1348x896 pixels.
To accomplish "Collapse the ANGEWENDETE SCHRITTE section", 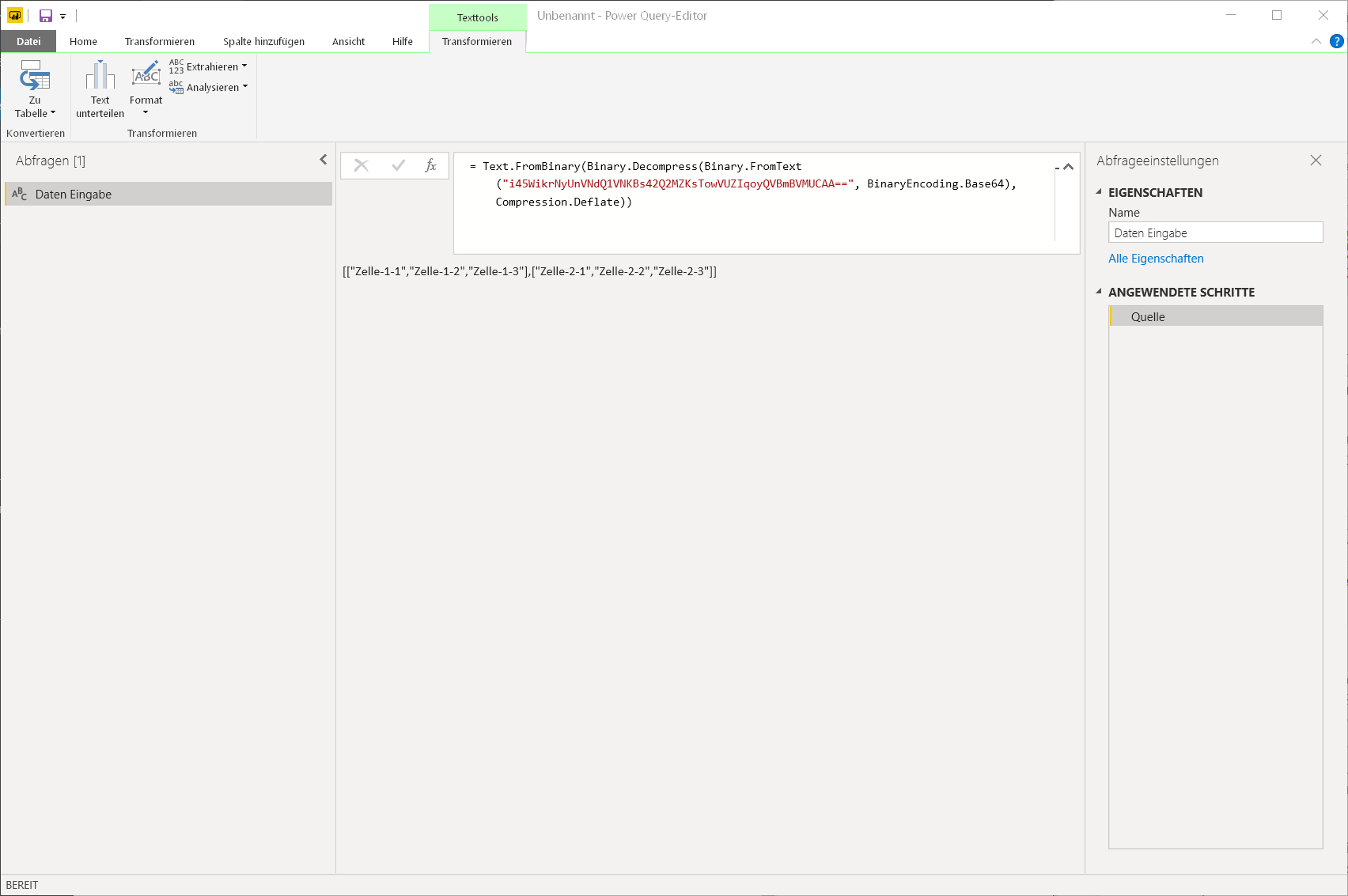I will [1099, 292].
